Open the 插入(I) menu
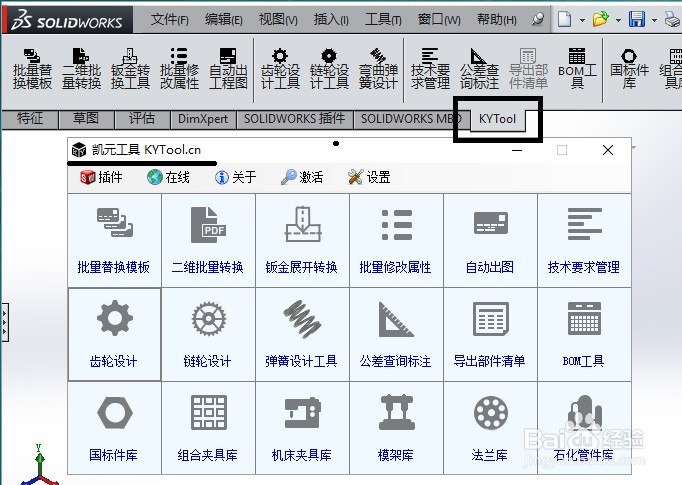Screen dimensions: 682x485 coord(331,20)
